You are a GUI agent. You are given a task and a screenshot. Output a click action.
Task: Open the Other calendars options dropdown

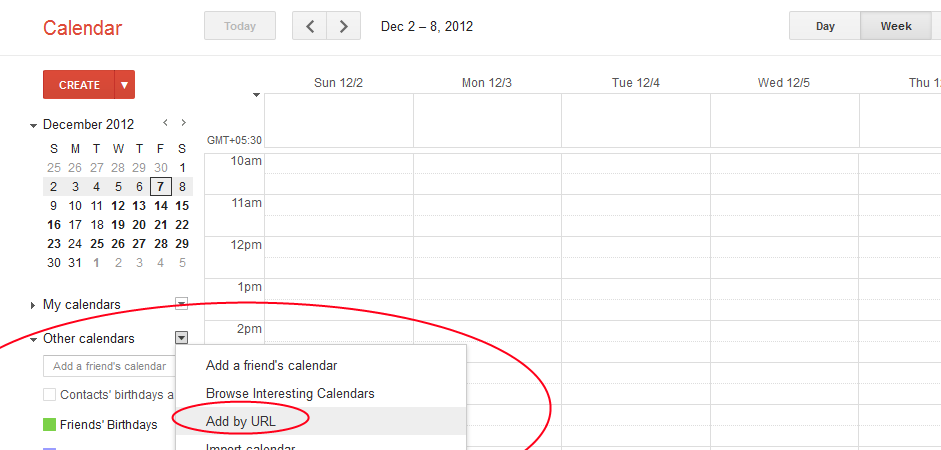point(181,338)
